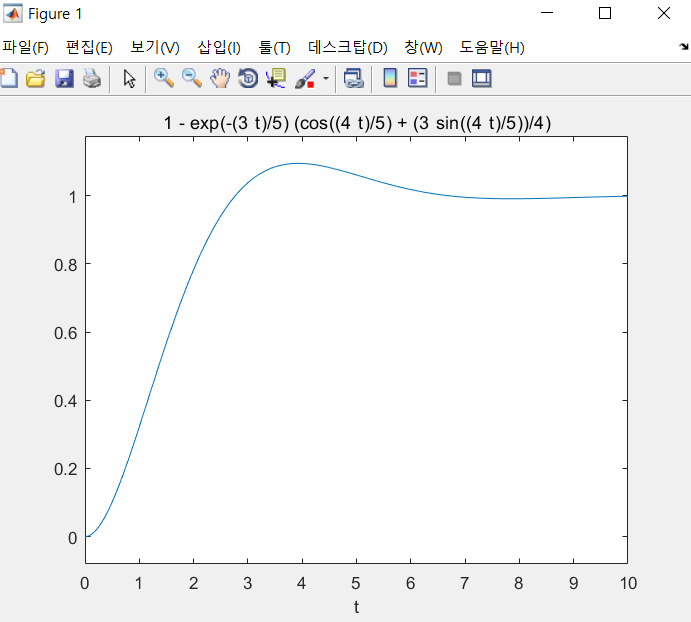
Task: Dock the figure using the corner arrow
Action: 684,46
